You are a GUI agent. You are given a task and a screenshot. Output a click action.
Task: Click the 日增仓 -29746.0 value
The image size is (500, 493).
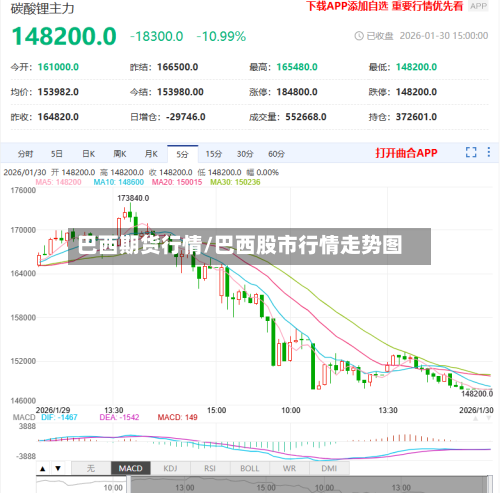tap(186, 117)
